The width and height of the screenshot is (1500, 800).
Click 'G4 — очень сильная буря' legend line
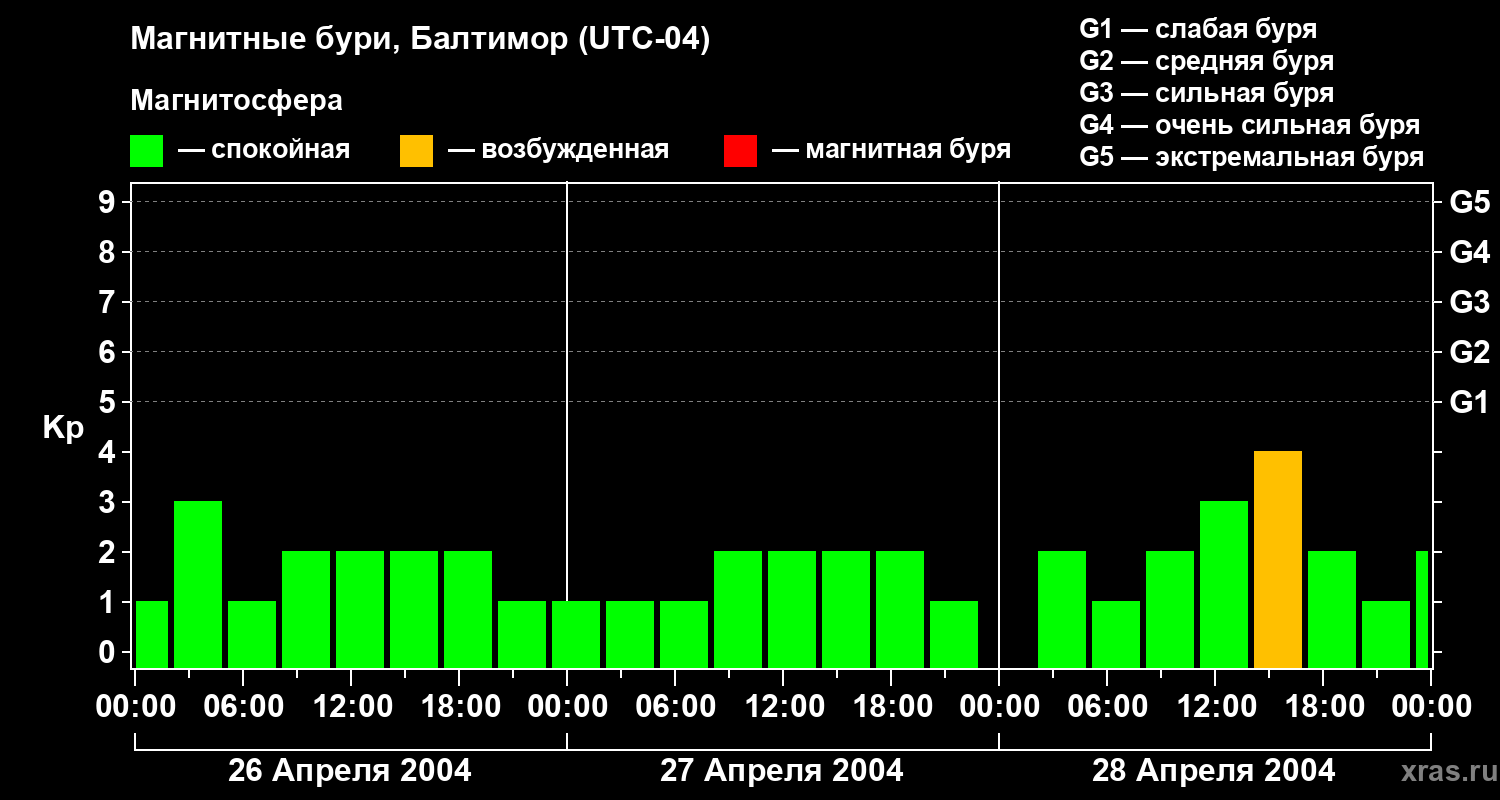point(1250,125)
